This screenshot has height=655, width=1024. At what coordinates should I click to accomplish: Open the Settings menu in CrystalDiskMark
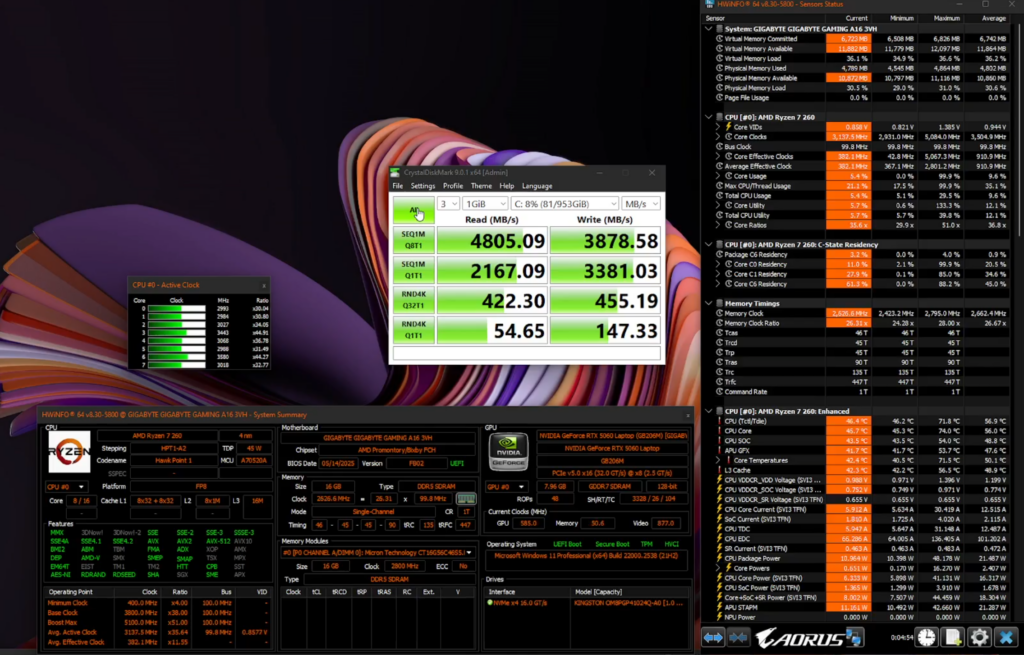pos(423,186)
